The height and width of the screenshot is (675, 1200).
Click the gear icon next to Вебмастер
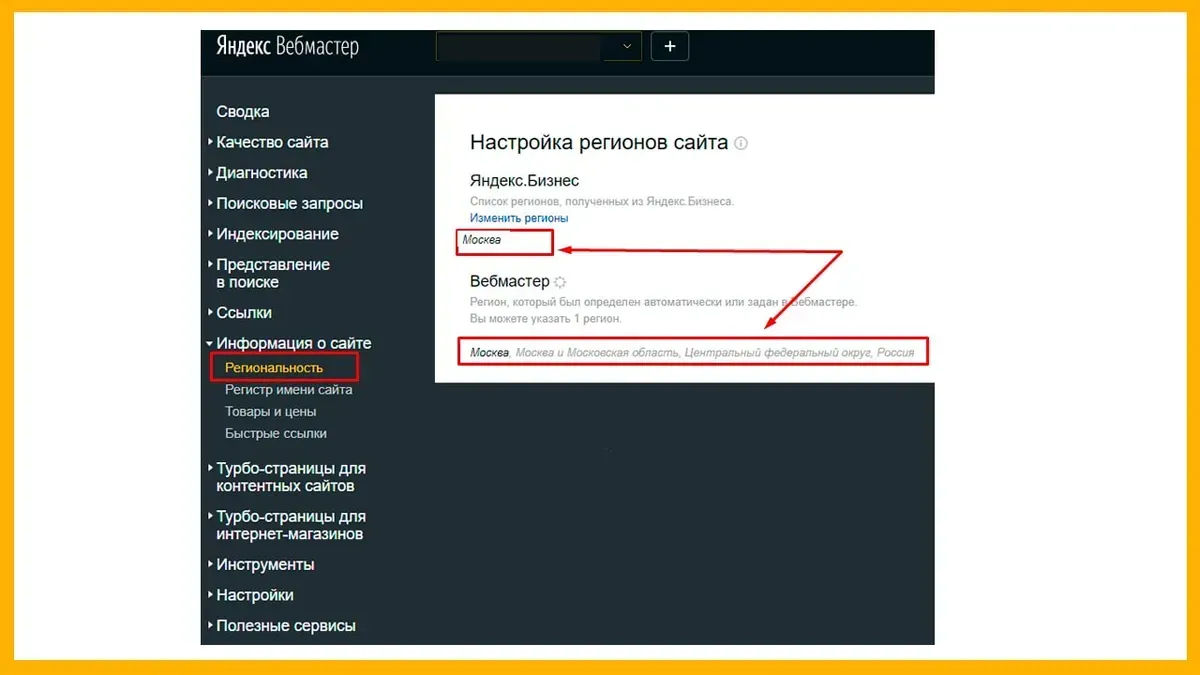pos(560,283)
